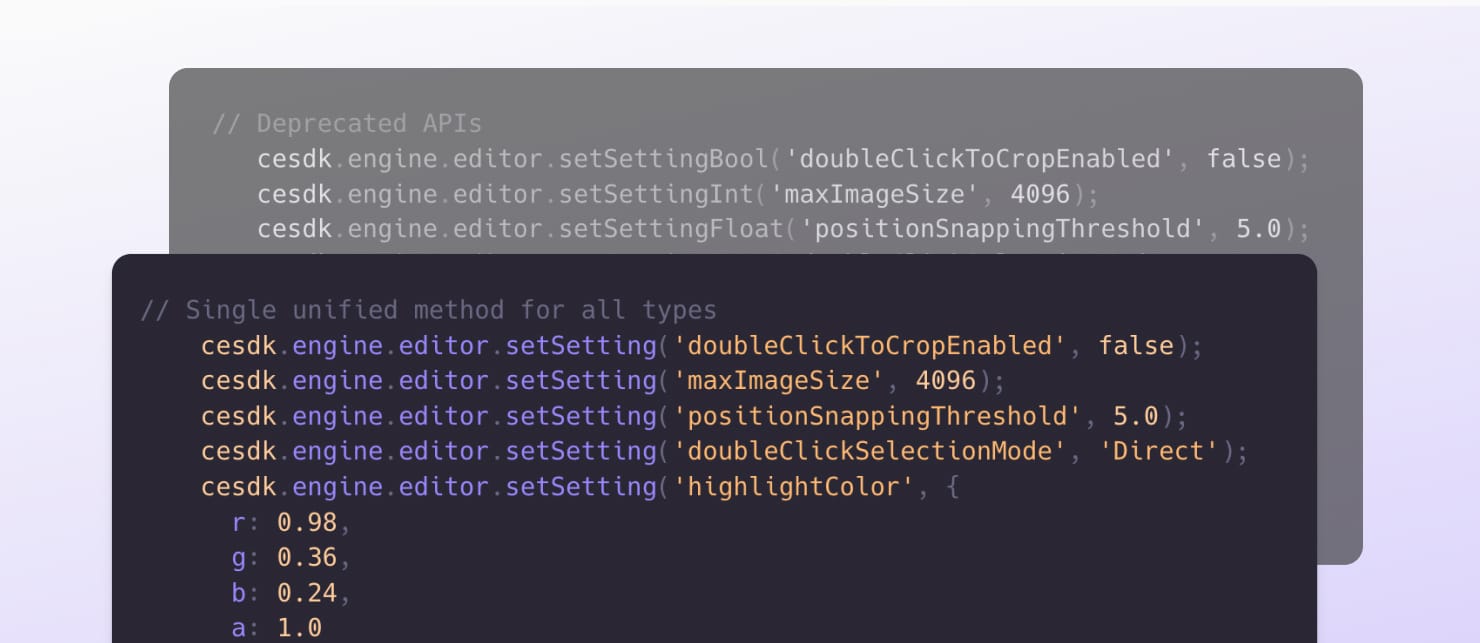Click 'positionSnappingThreshold' in the setSettingFloat line
The height and width of the screenshot is (643, 1480).
coord(1004,229)
